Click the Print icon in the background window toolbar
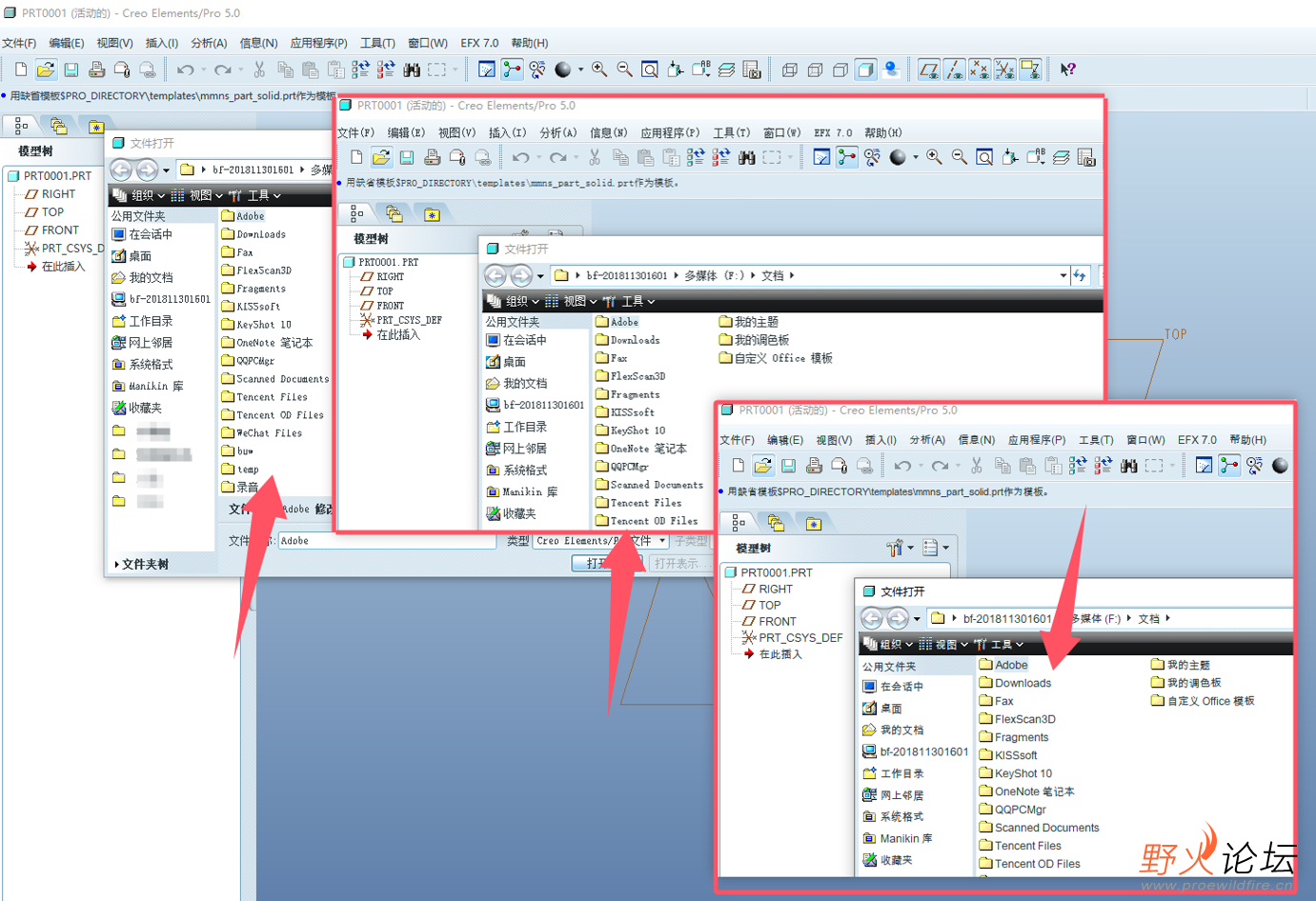Viewport: 1316px width, 901px height. coord(96,70)
